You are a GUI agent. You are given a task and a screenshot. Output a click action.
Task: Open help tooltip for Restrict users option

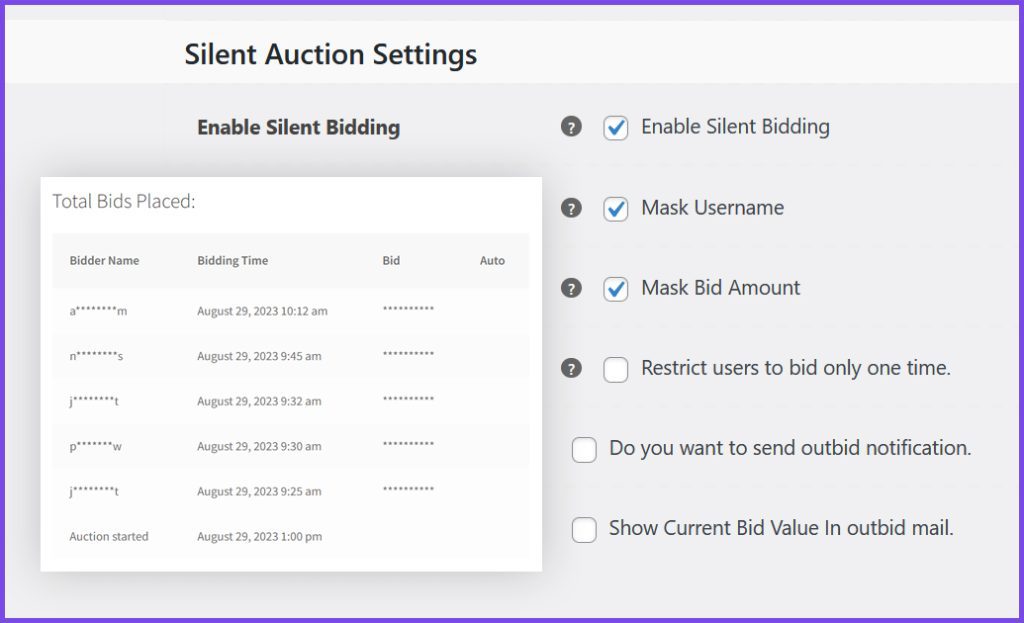pos(571,368)
